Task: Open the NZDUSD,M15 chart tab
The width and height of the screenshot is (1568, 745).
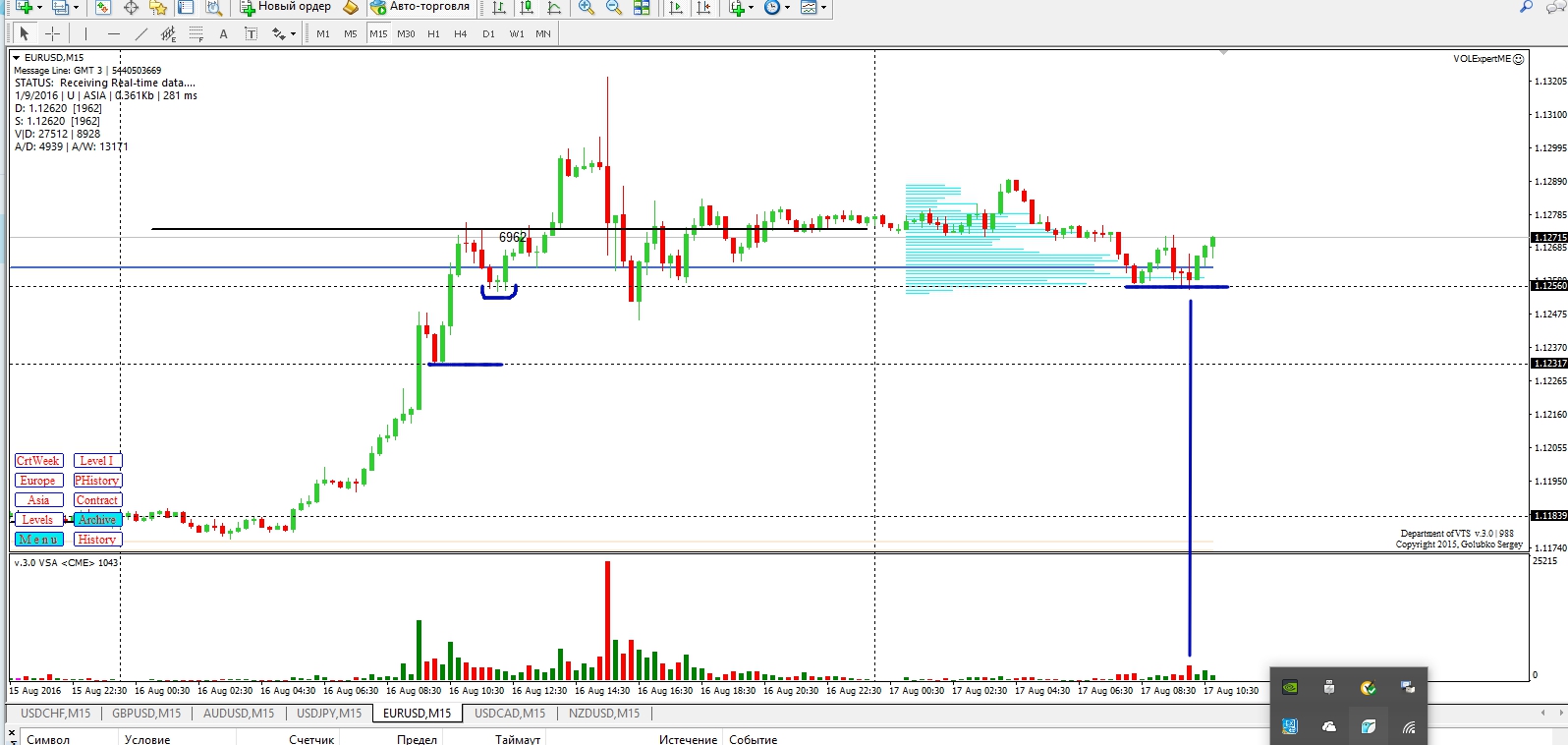Action: [x=604, y=714]
